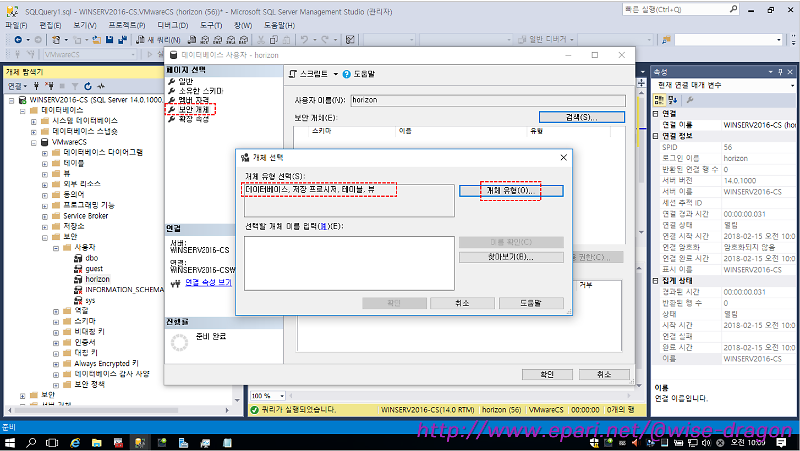The height and width of the screenshot is (451, 800).
Task: Click the Undo icon in main toolbar
Action: pos(305,40)
